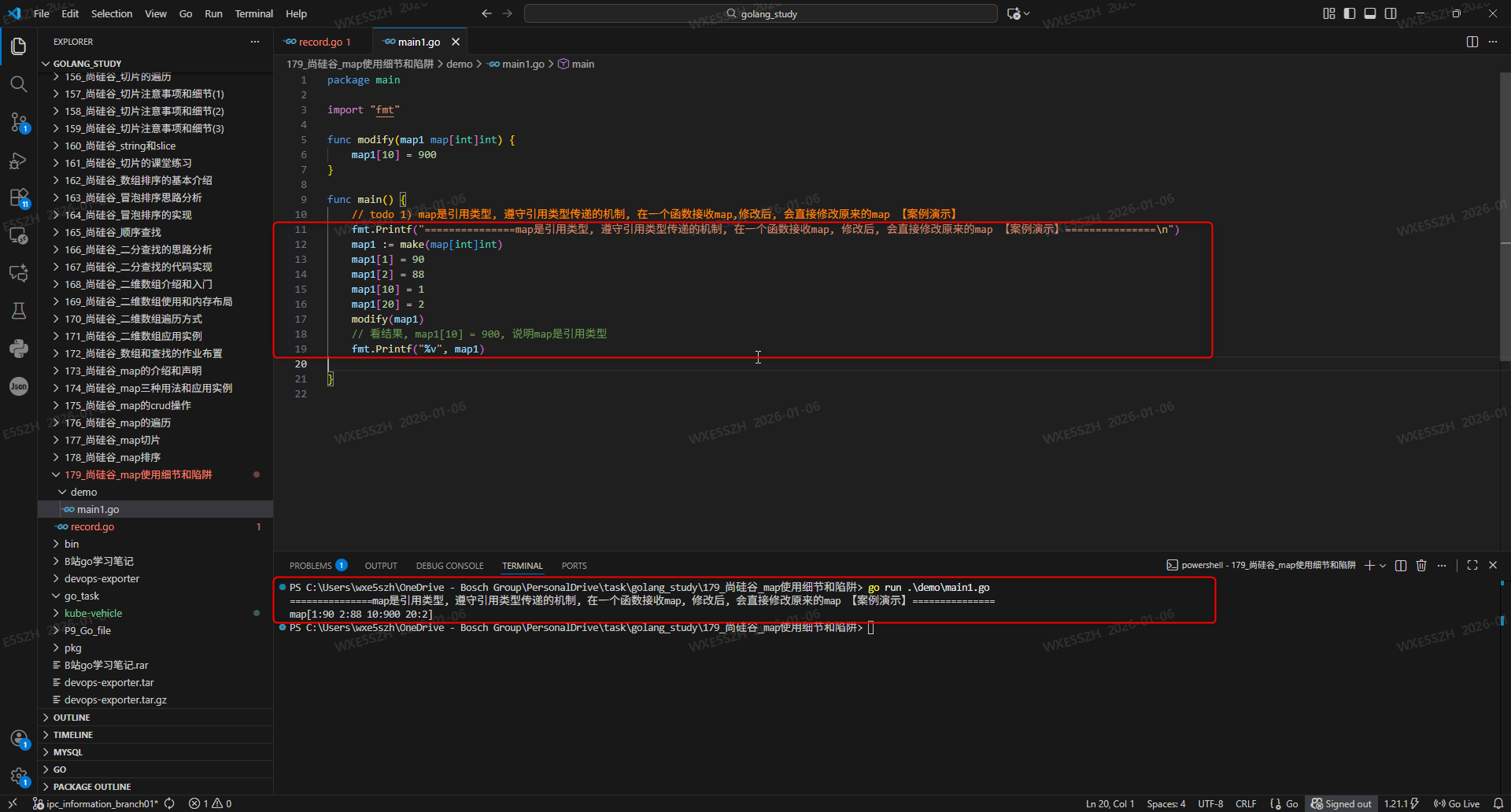This screenshot has width=1511, height=812.
Task: Open the new terminal launch profile dropdown
Action: 1383,566
